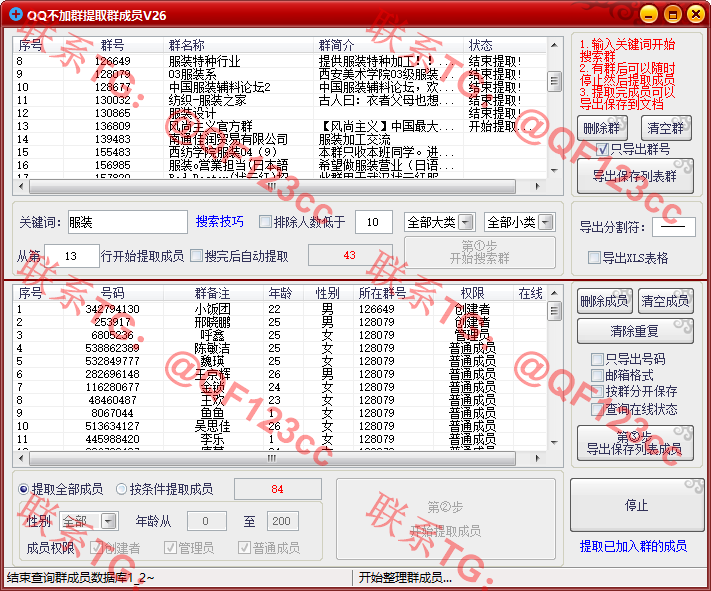
Task: Click 删除群 button
Action: [602, 128]
